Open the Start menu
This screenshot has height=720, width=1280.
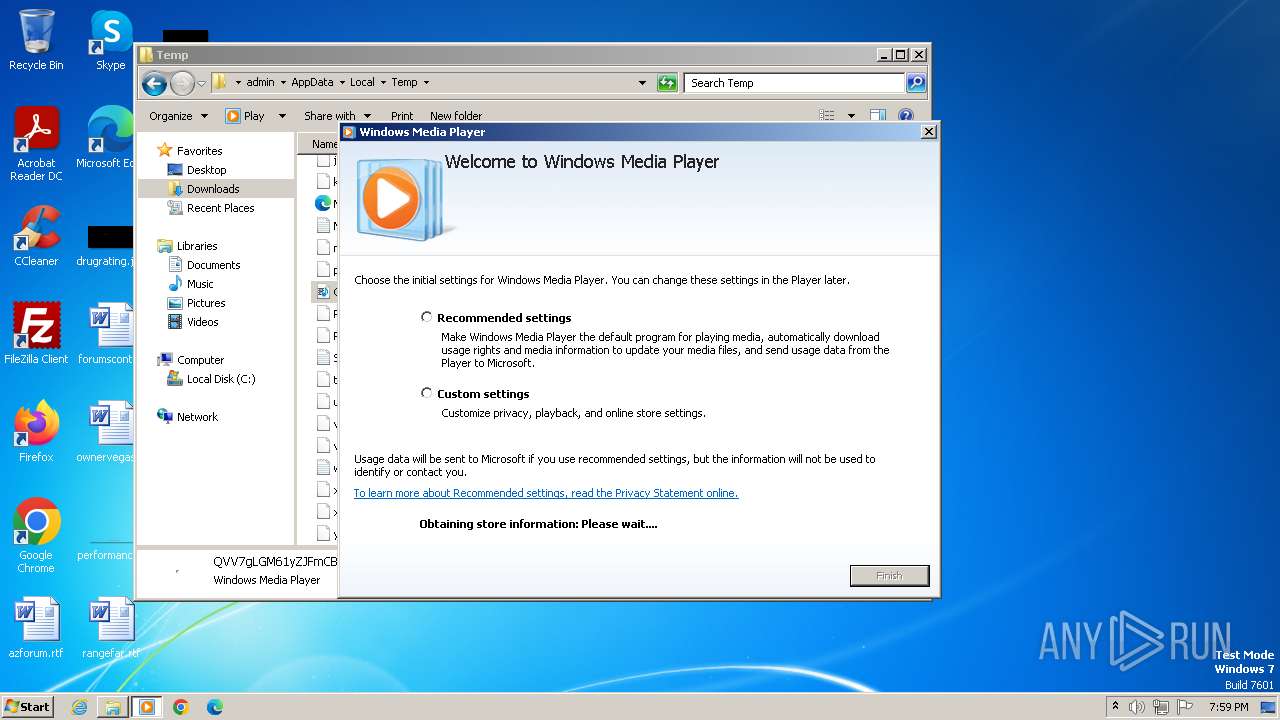click(28, 706)
